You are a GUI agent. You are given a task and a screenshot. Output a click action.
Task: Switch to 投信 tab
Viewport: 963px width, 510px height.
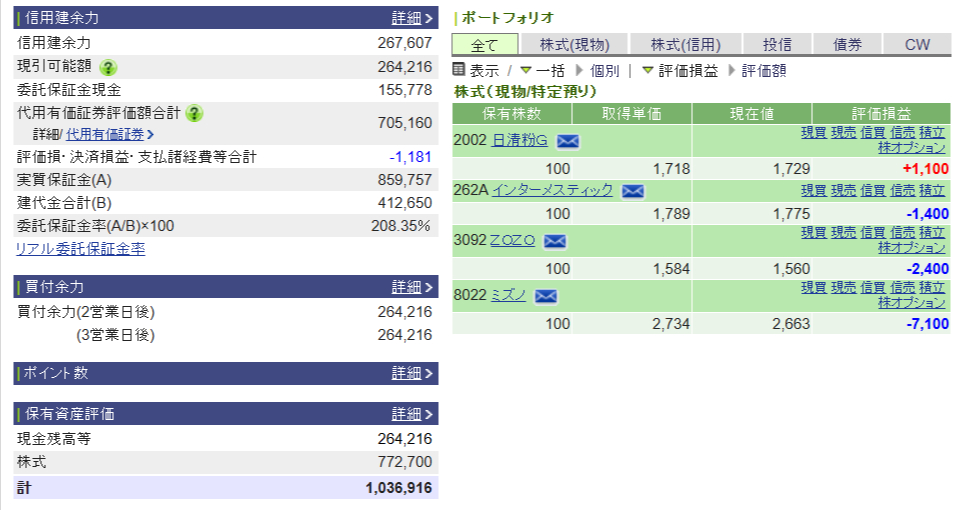pos(777,44)
